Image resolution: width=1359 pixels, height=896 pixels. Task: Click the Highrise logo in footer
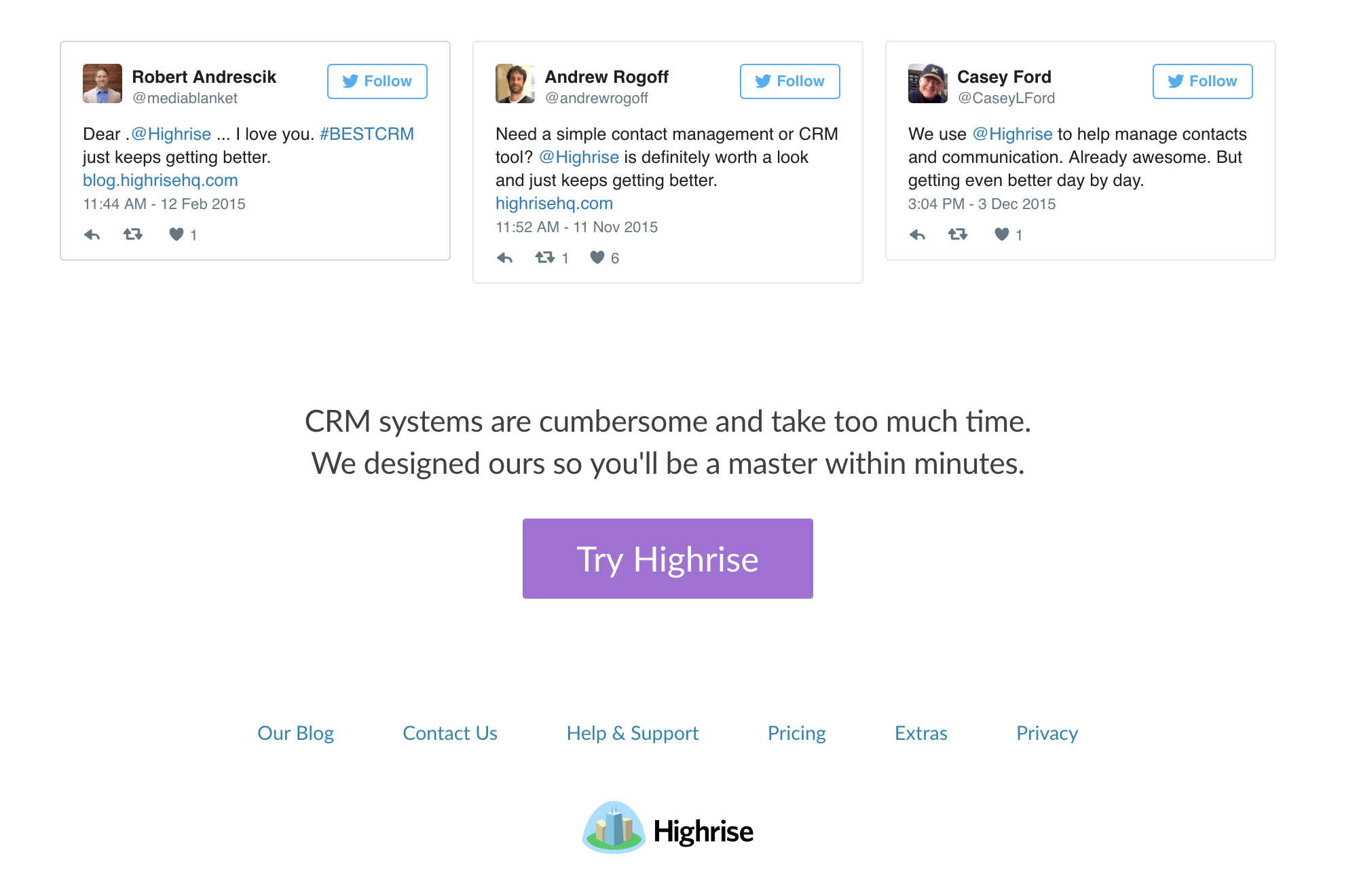pos(668,828)
